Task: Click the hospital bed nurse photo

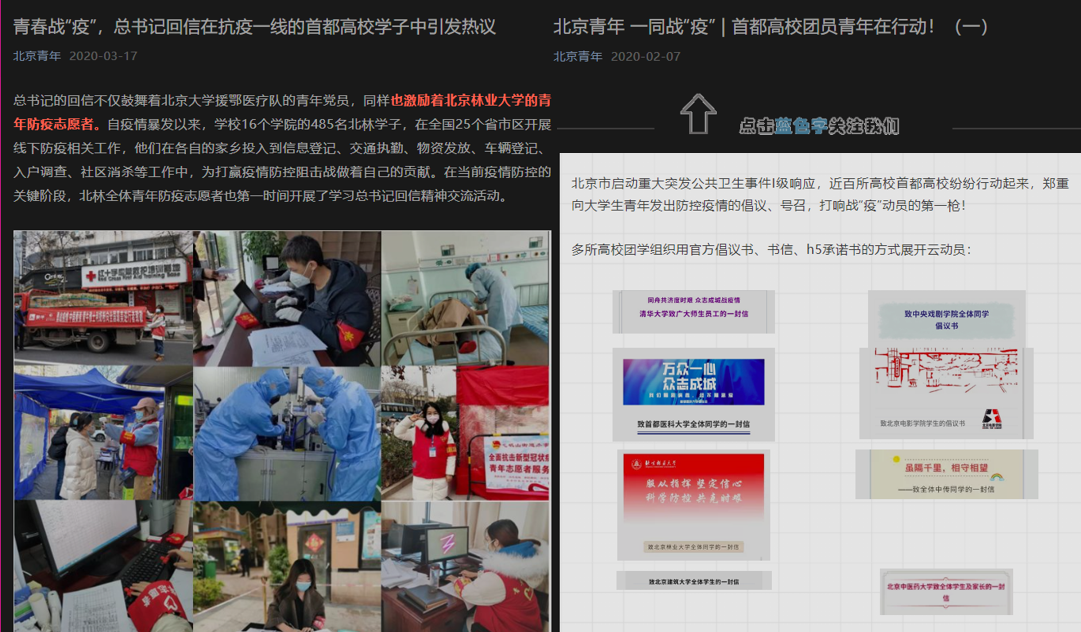Action: pyautogui.click(x=465, y=298)
